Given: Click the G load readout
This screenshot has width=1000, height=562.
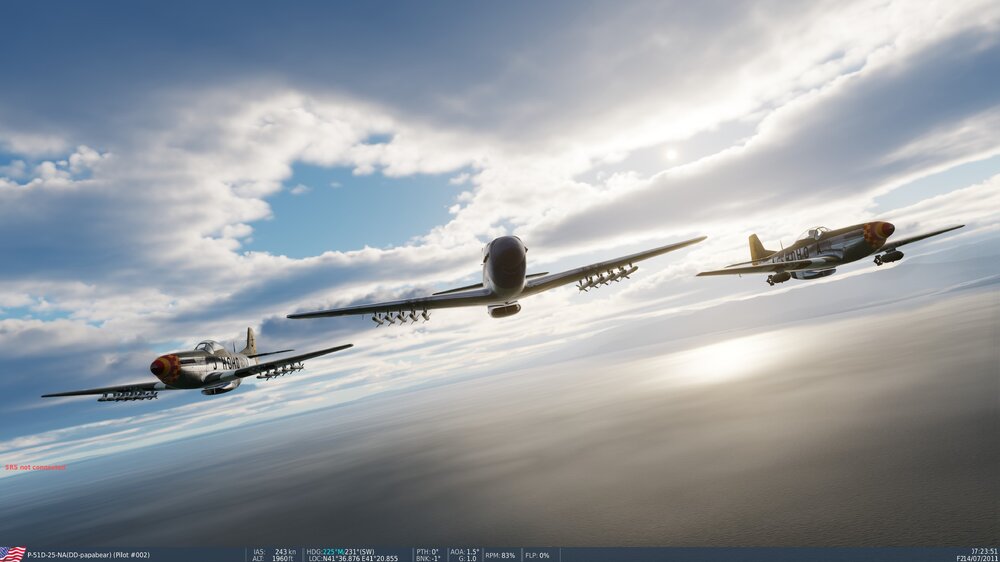Looking at the screenshot, I should pos(467,558).
